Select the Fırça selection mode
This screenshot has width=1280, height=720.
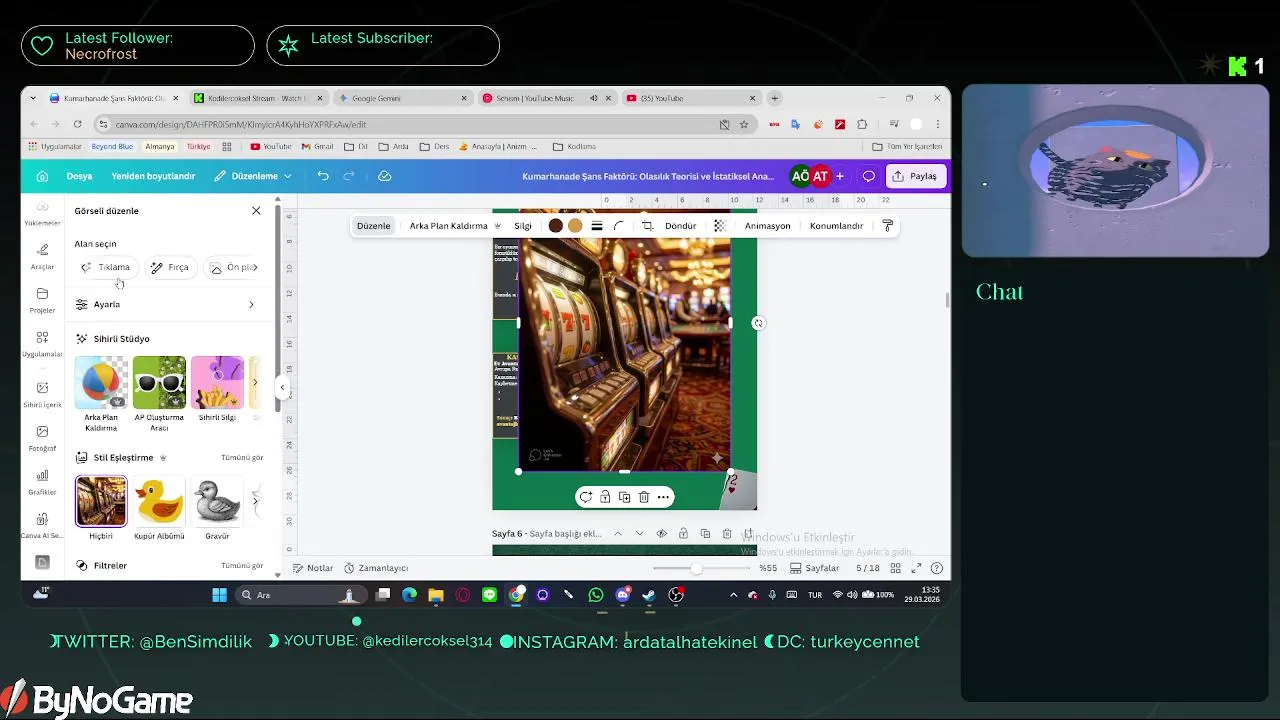(x=170, y=267)
